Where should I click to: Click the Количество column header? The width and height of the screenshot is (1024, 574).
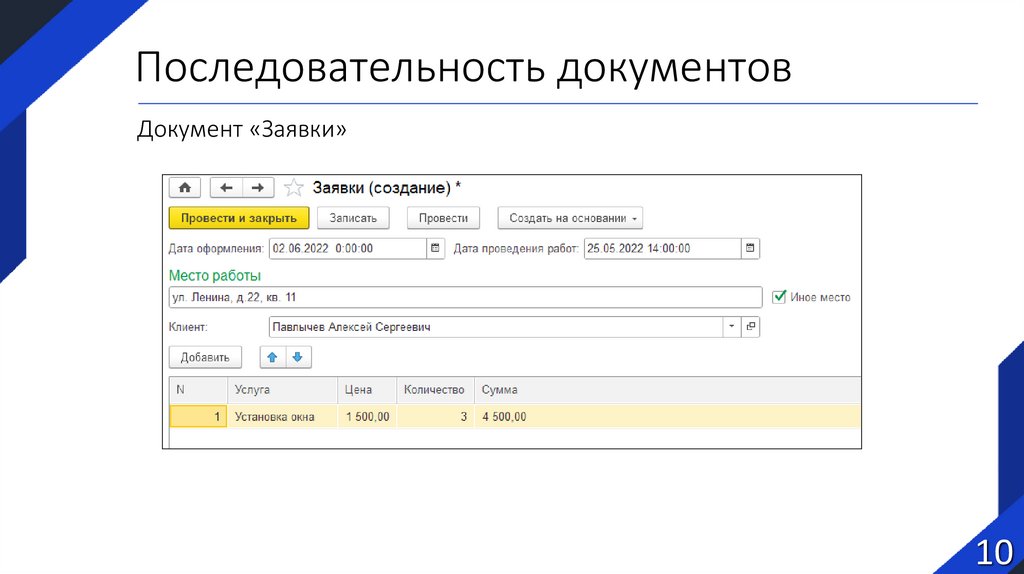coord(434,390)
